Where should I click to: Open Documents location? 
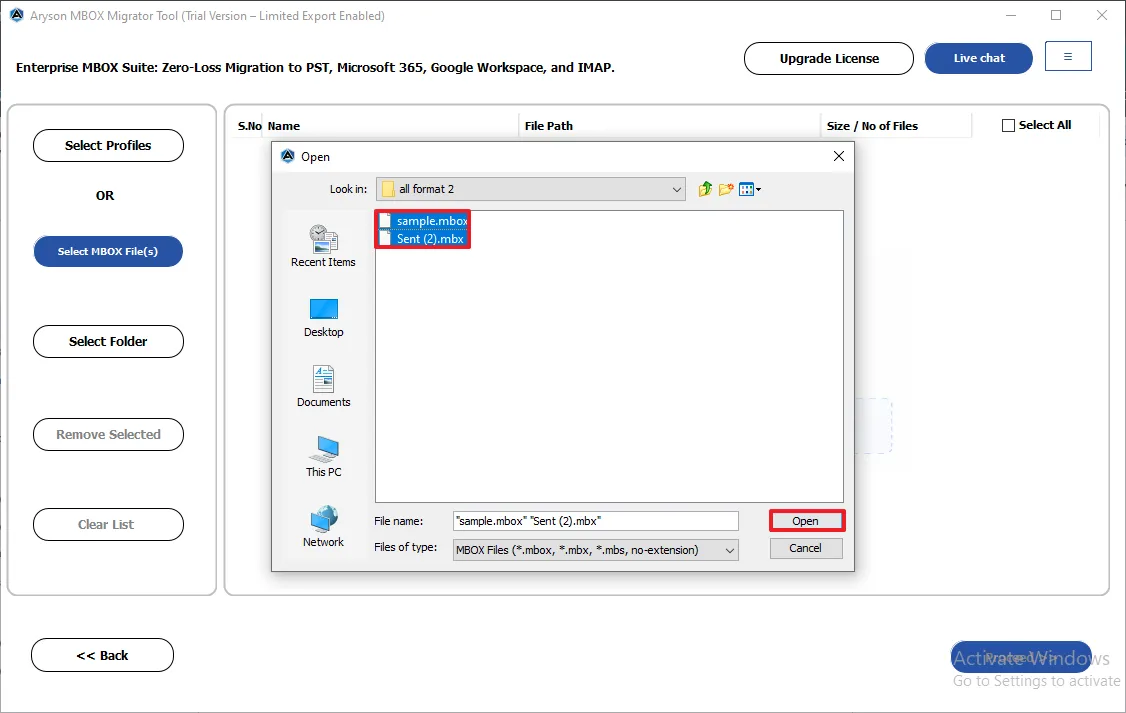pyautogui.click(x=323, y=386)
